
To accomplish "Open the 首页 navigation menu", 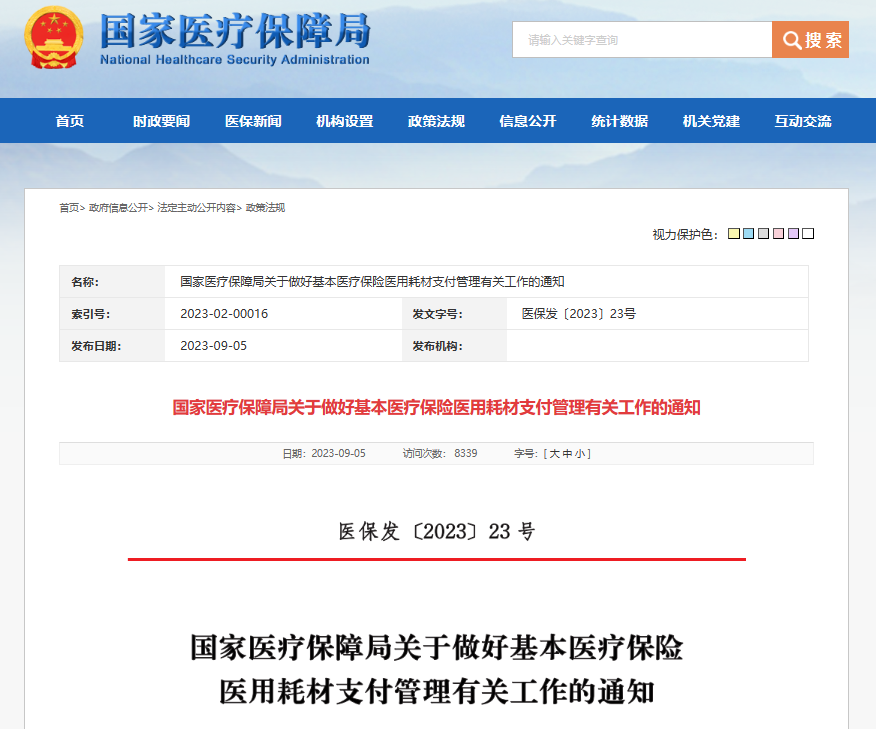I will tap(70, 120).
